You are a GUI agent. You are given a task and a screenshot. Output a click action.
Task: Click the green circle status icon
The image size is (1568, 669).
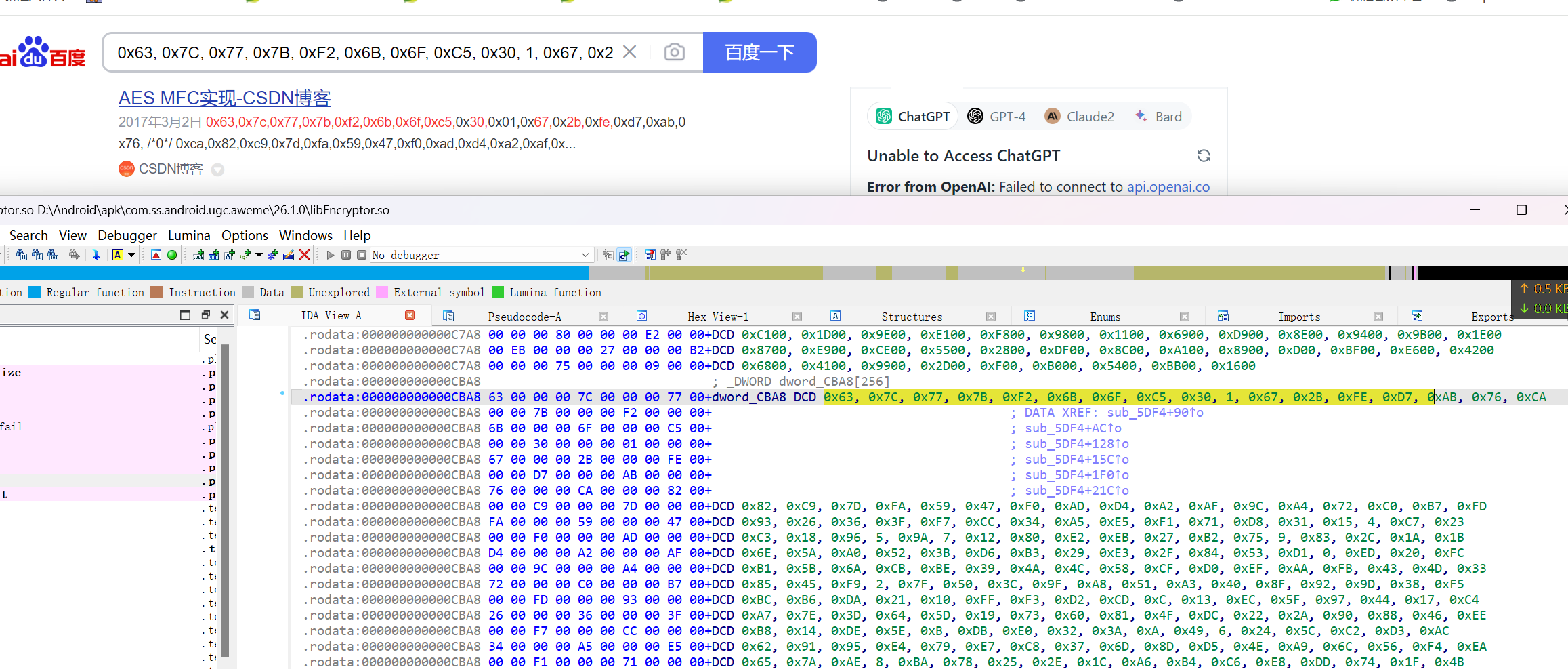[172, 255]
